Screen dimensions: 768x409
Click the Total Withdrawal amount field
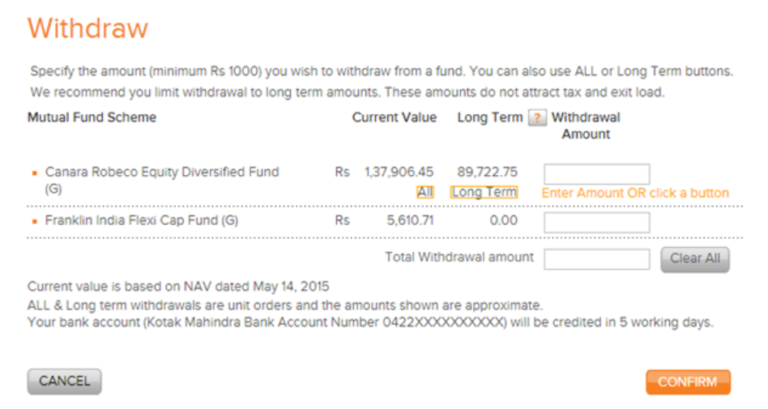pos(596,260)
